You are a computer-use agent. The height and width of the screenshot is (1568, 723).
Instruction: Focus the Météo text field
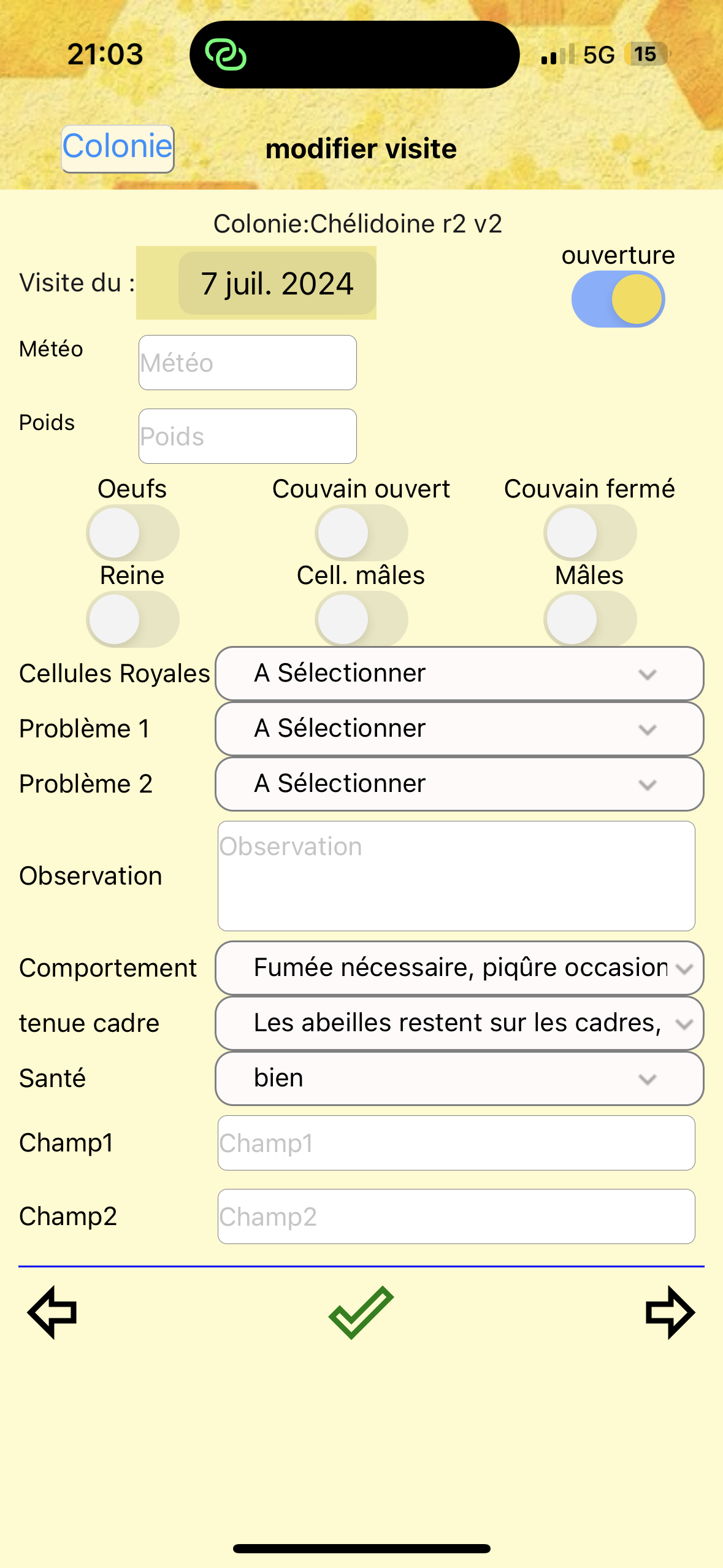coord(248,363)
